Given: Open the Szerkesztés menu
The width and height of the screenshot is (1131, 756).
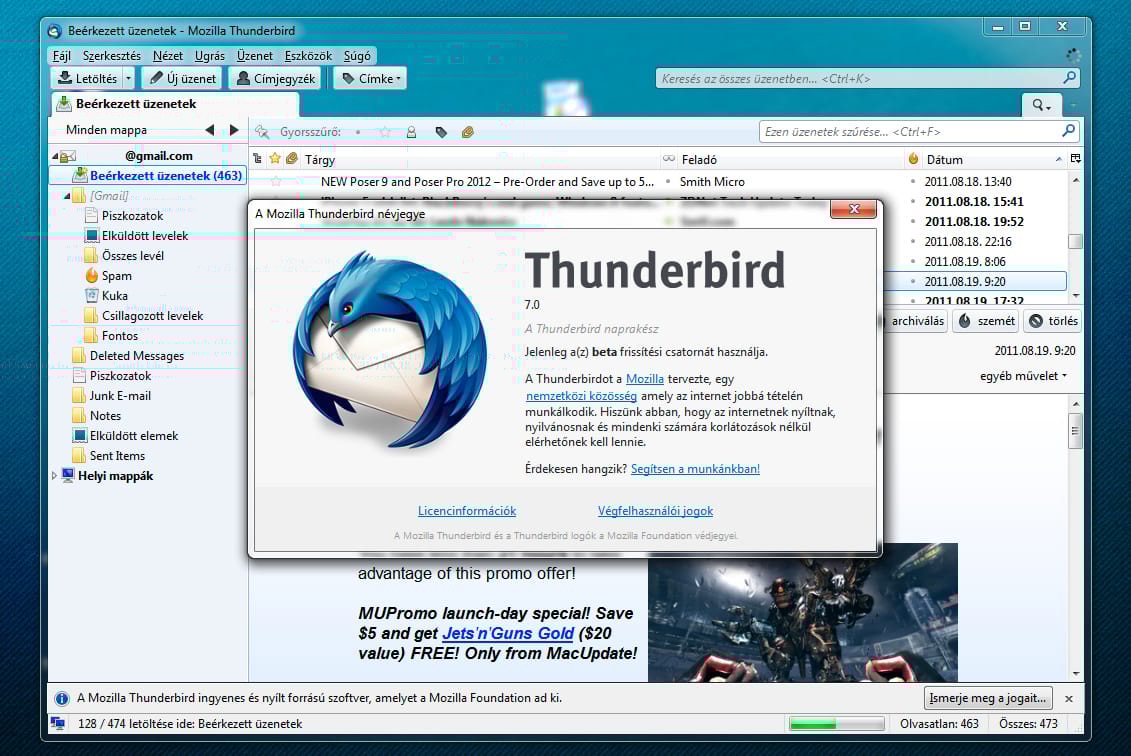Looking at the screenshot, I should pyautogui.click(x=112, y=56).
